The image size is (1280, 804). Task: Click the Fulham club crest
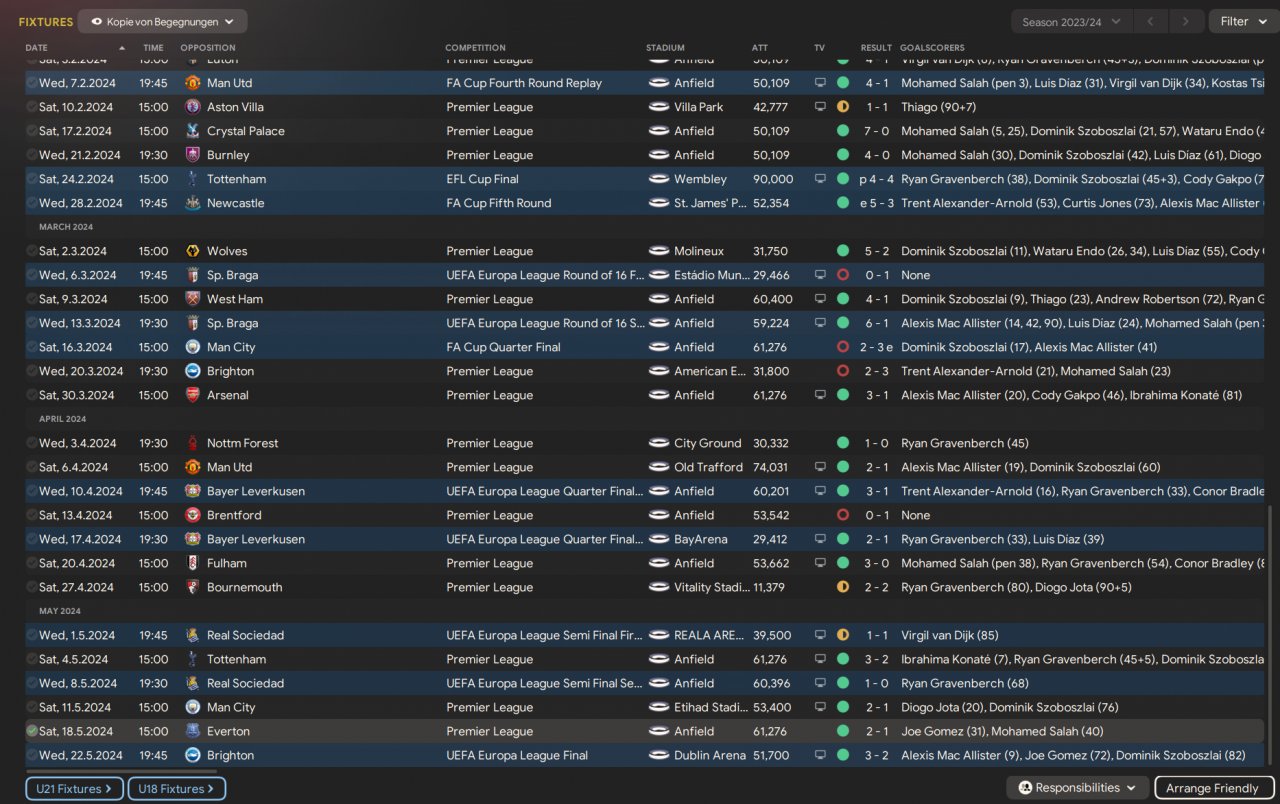pos(193,563)
